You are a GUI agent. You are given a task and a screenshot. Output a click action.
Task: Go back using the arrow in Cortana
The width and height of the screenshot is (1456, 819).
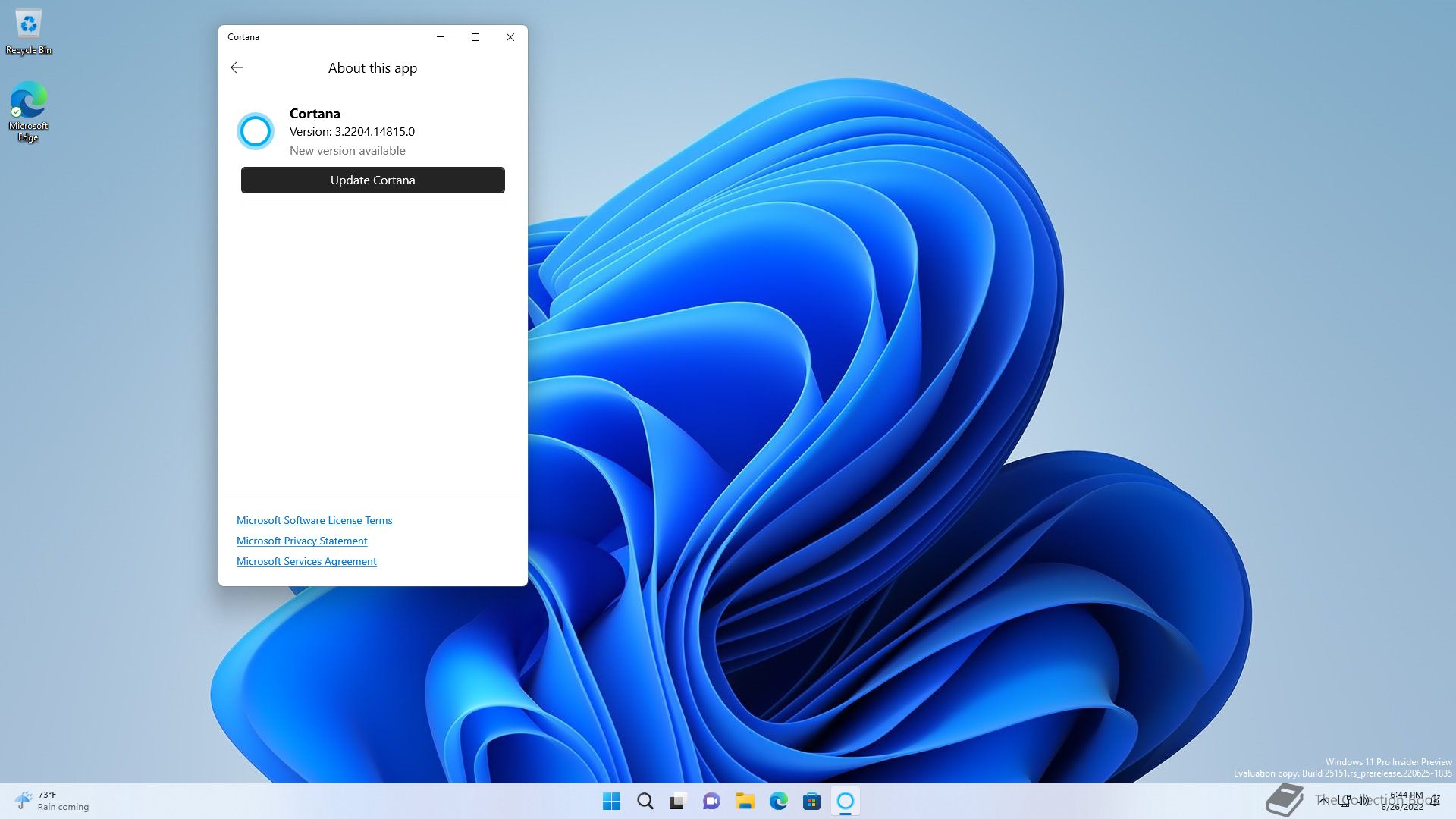pyautogui.click(x=237, y=67)
